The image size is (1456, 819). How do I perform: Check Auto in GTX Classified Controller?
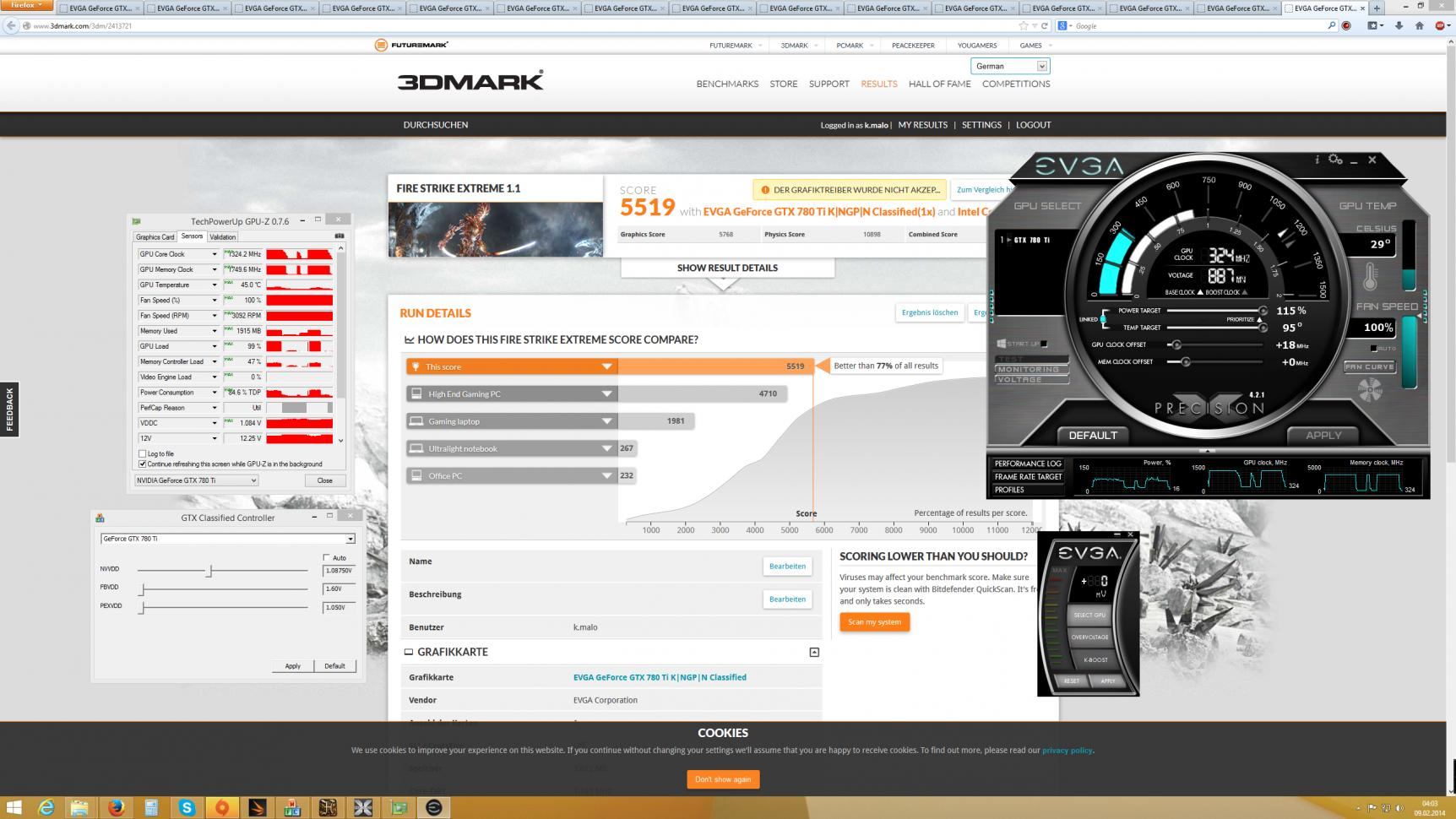327,558
